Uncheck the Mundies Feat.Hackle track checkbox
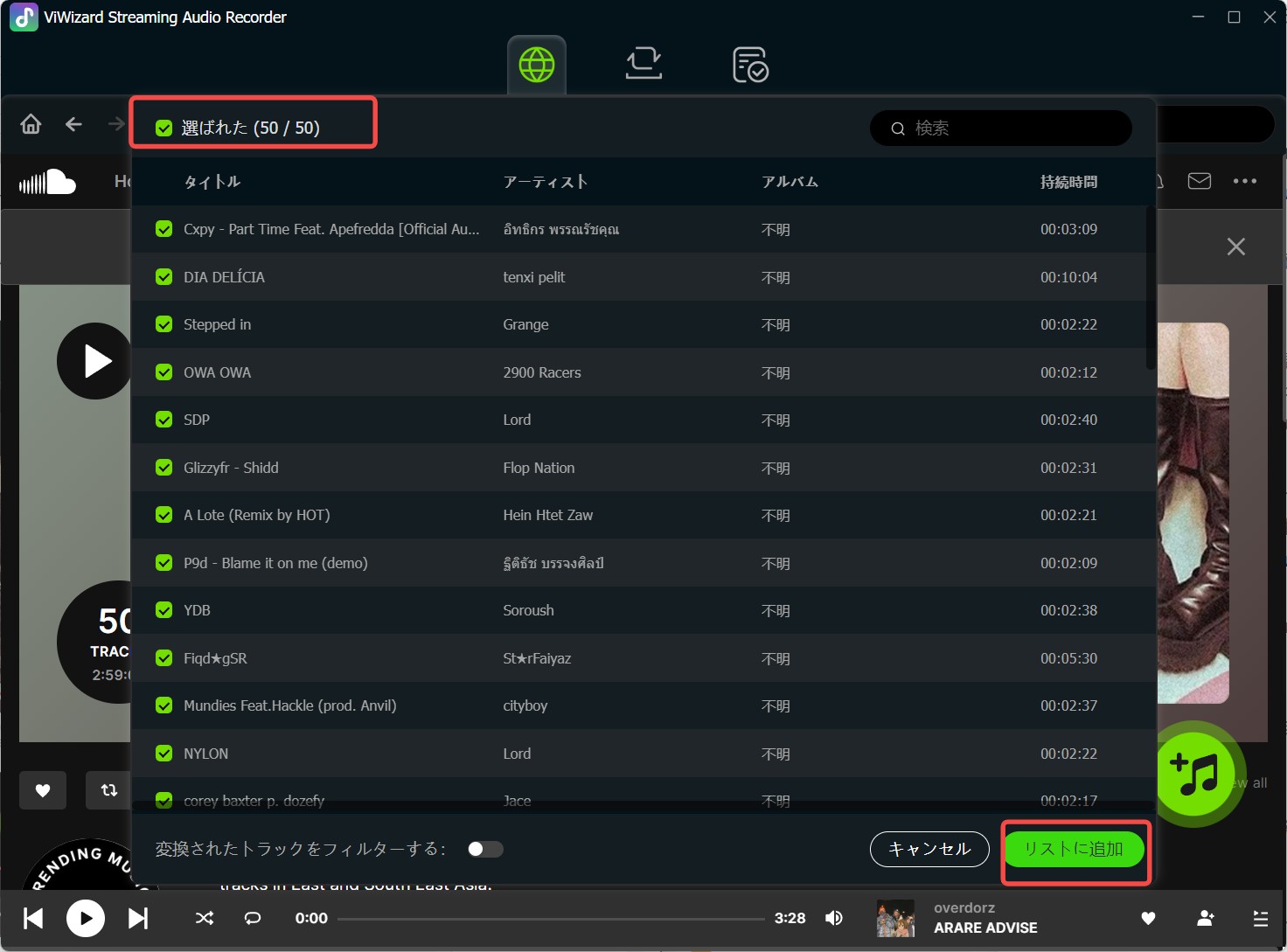Image resolution: width=1287 pixels, height=952 pixels. pos(163,705)
